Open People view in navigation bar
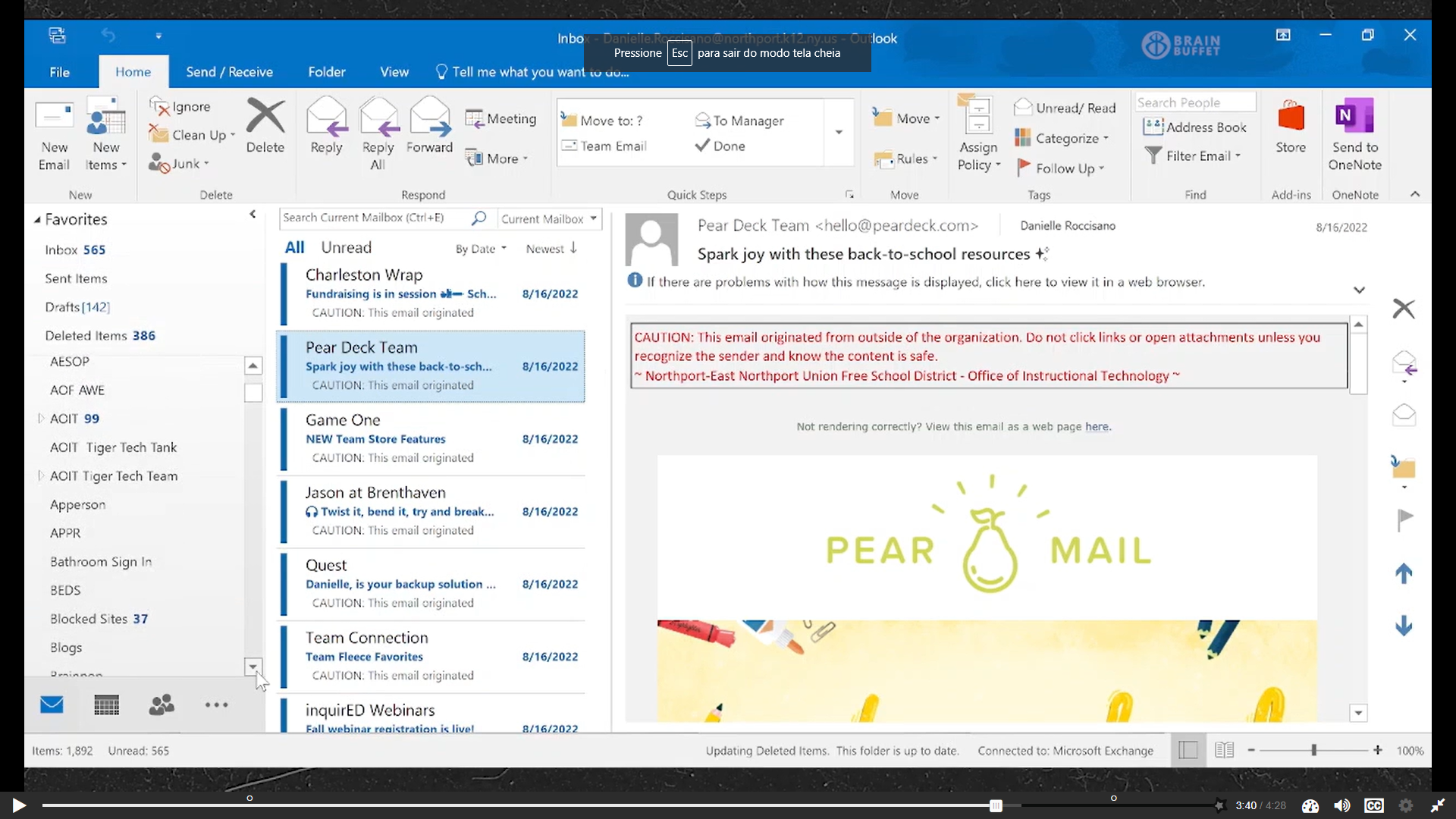Image resolution: width=1456 pixels, height=819 pixels. point(161,705)
